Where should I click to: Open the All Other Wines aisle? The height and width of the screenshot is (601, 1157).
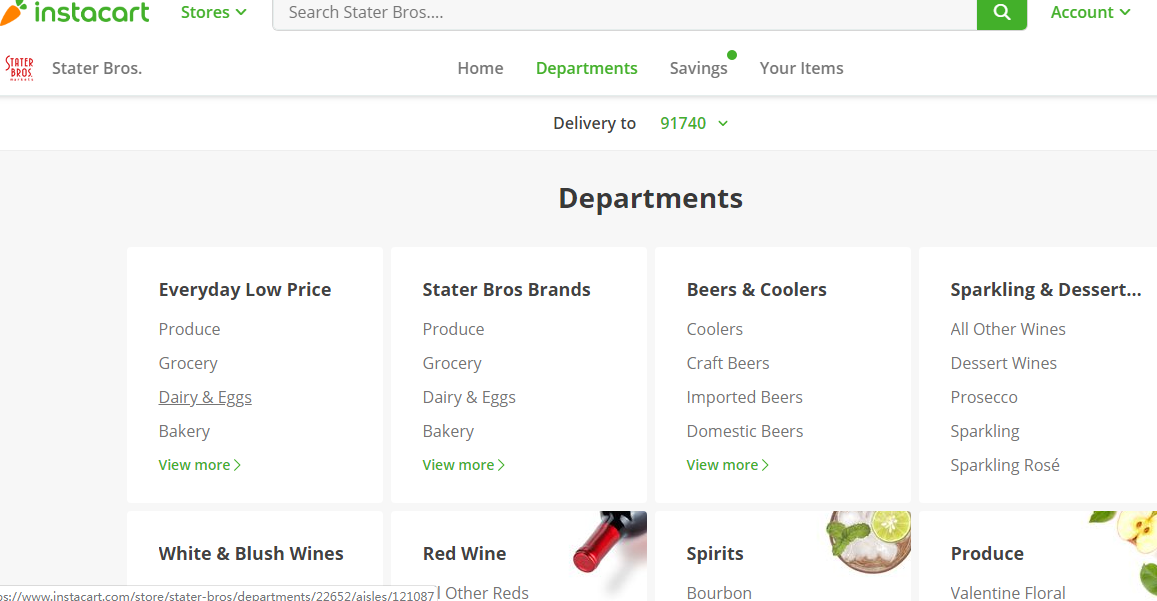point(1008,329)
